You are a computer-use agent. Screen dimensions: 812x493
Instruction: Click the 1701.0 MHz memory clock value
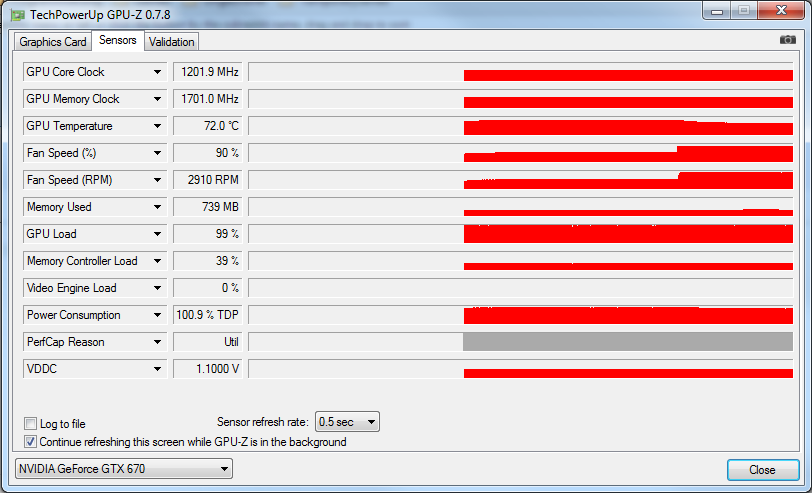click(208, 99)
